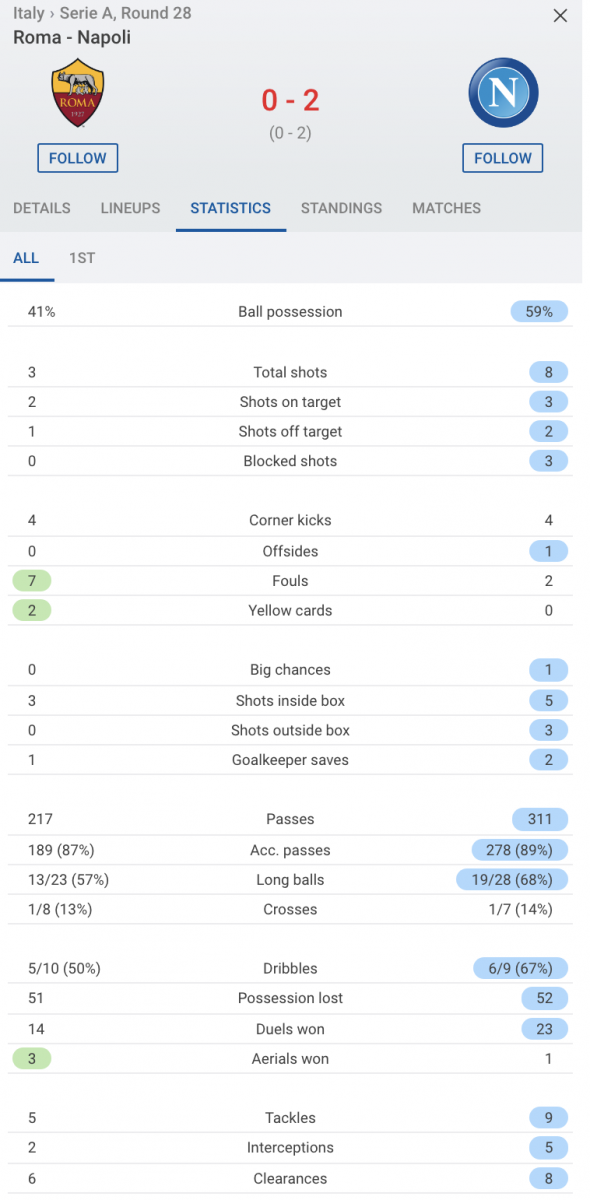Click the green Roma fouls badge showing 7

pyautogui.click(x=32, y=581)
